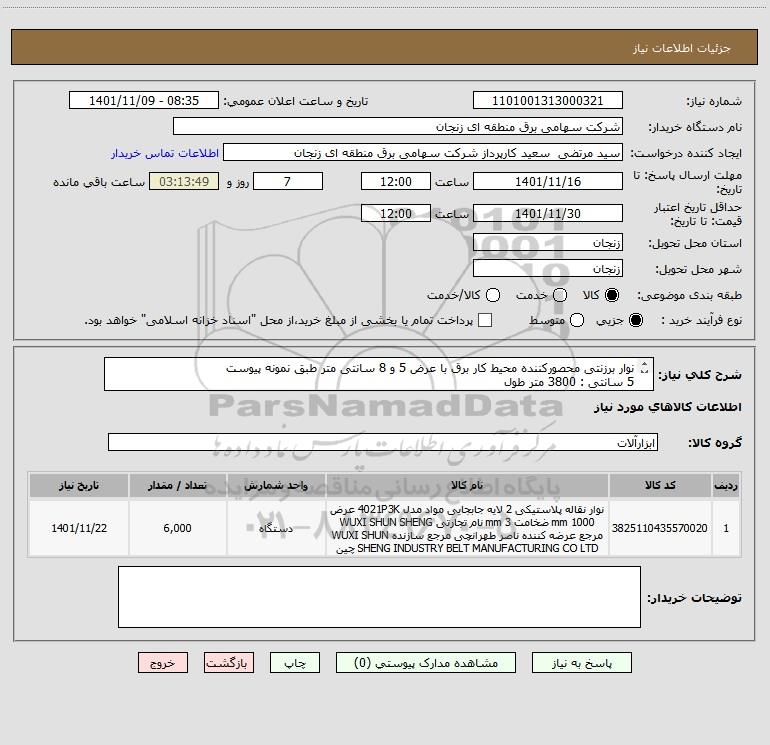Viewport: 770px width, 745px height.
Task: Click the remaining time 03:13:49 field
Action: click(184, 181)
